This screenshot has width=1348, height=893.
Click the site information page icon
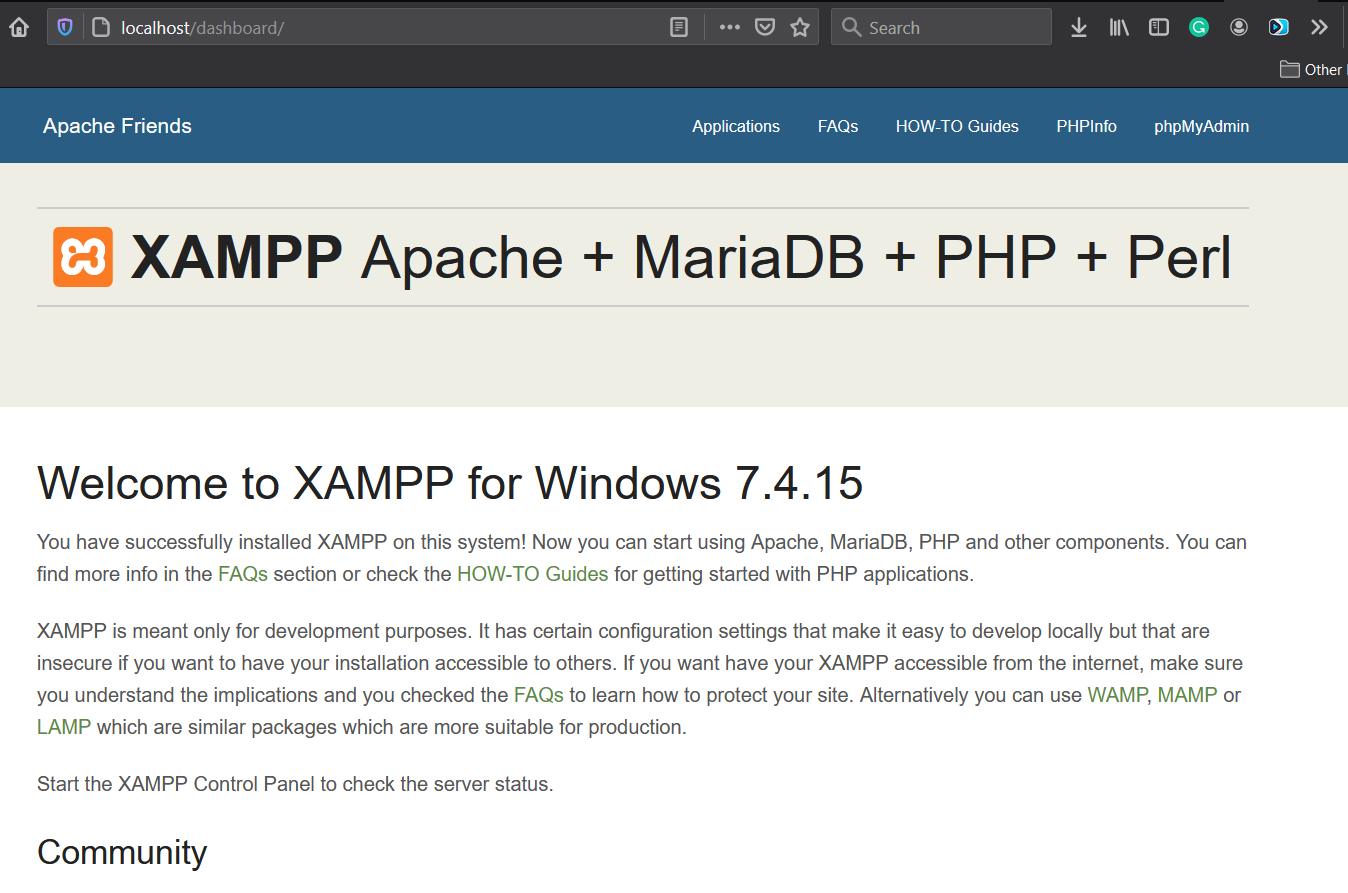[x=100, y=28]
